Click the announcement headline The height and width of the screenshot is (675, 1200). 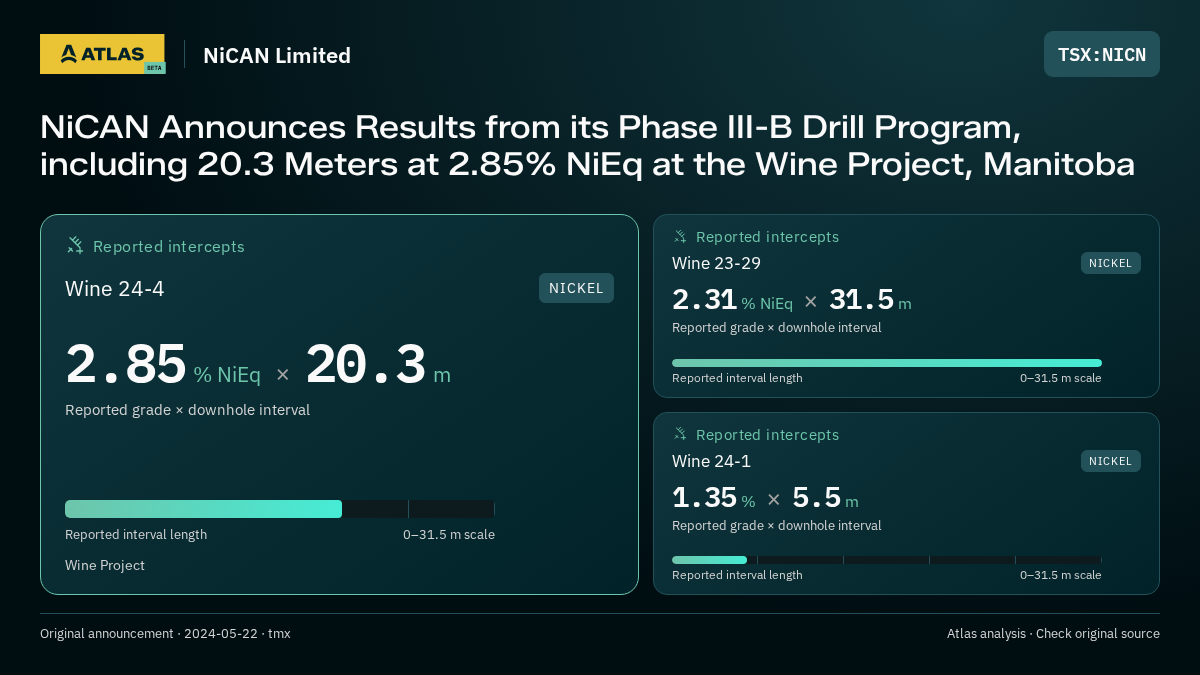point(587,146)
